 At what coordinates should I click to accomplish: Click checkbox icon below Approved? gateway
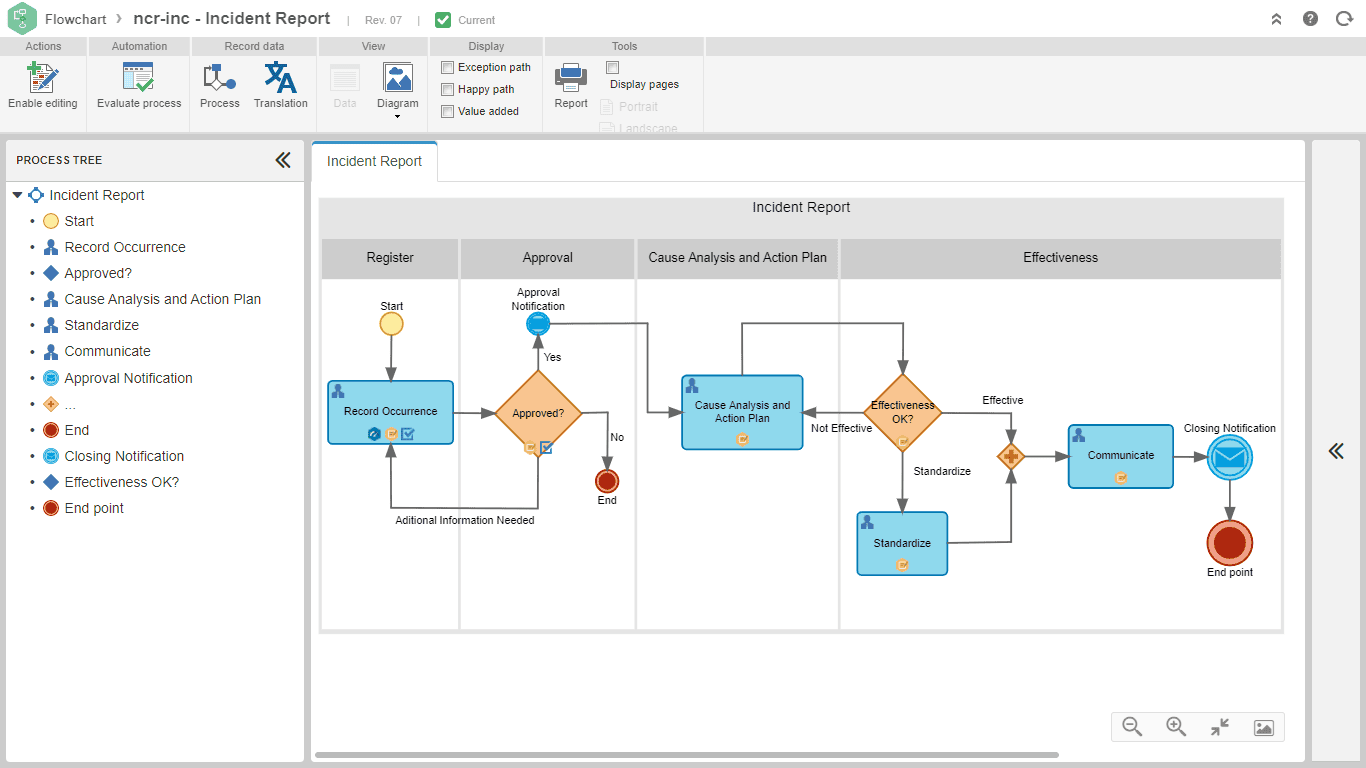(x=546, y=448)
